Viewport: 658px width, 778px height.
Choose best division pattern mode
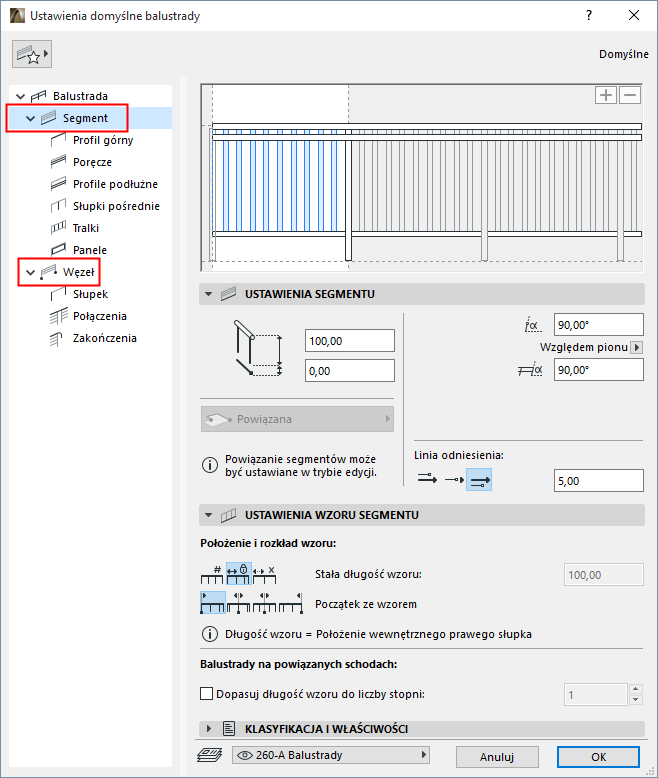point(264,574)
